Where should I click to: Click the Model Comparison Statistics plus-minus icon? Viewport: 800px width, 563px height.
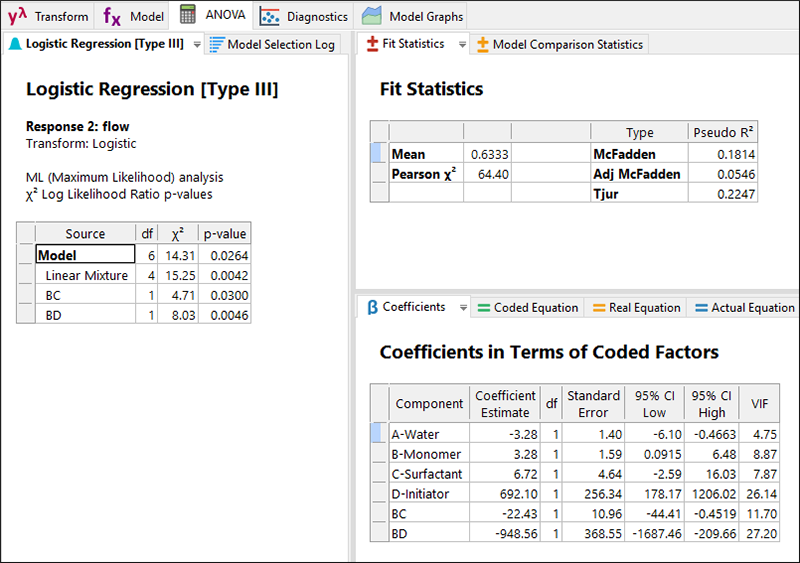click(x=482, y=44)
